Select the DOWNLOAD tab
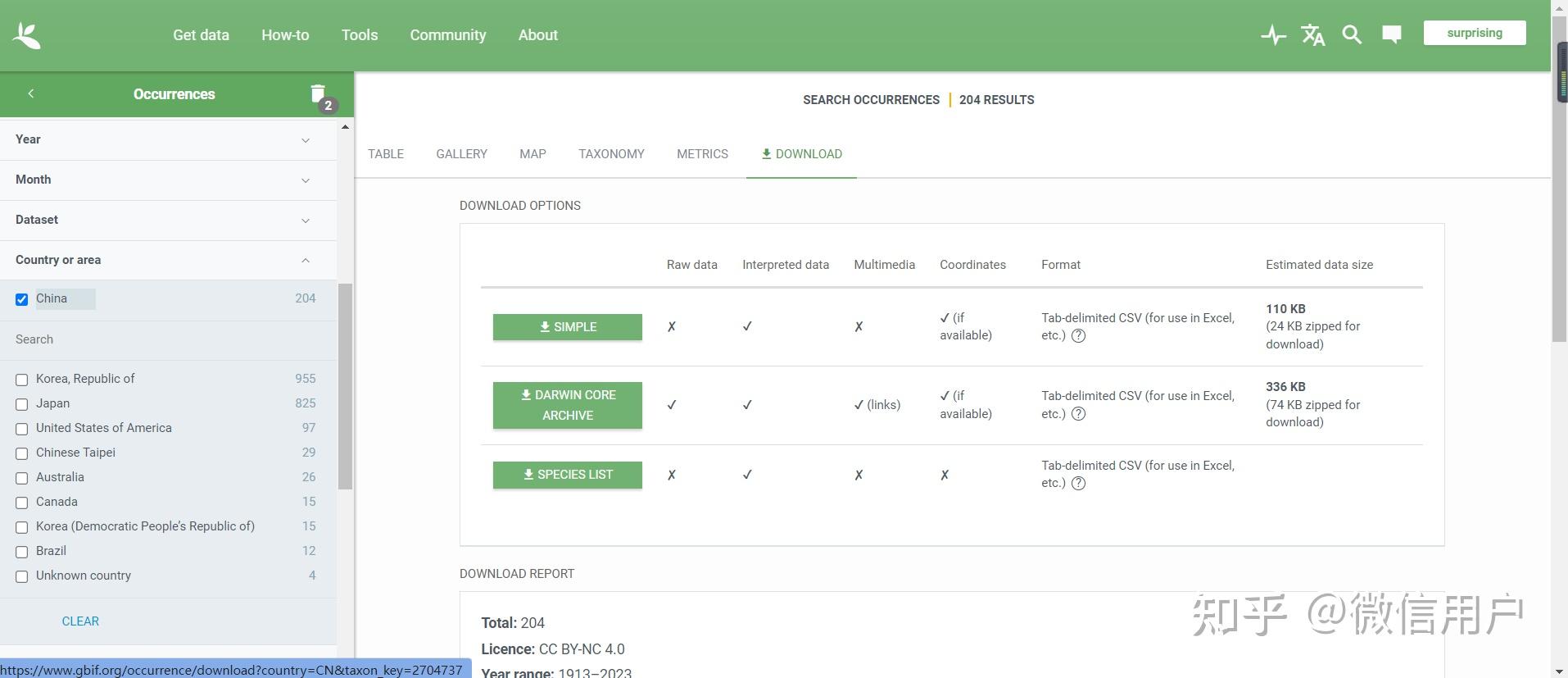The height and width of the screenshot is (678, 1568). pos(801,154)
